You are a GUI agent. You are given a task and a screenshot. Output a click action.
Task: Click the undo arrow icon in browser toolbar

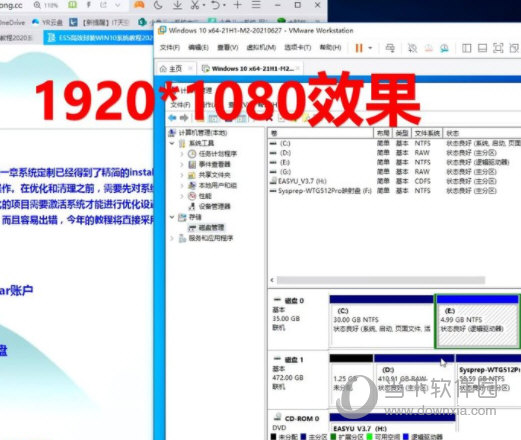(x=216, y=5)
